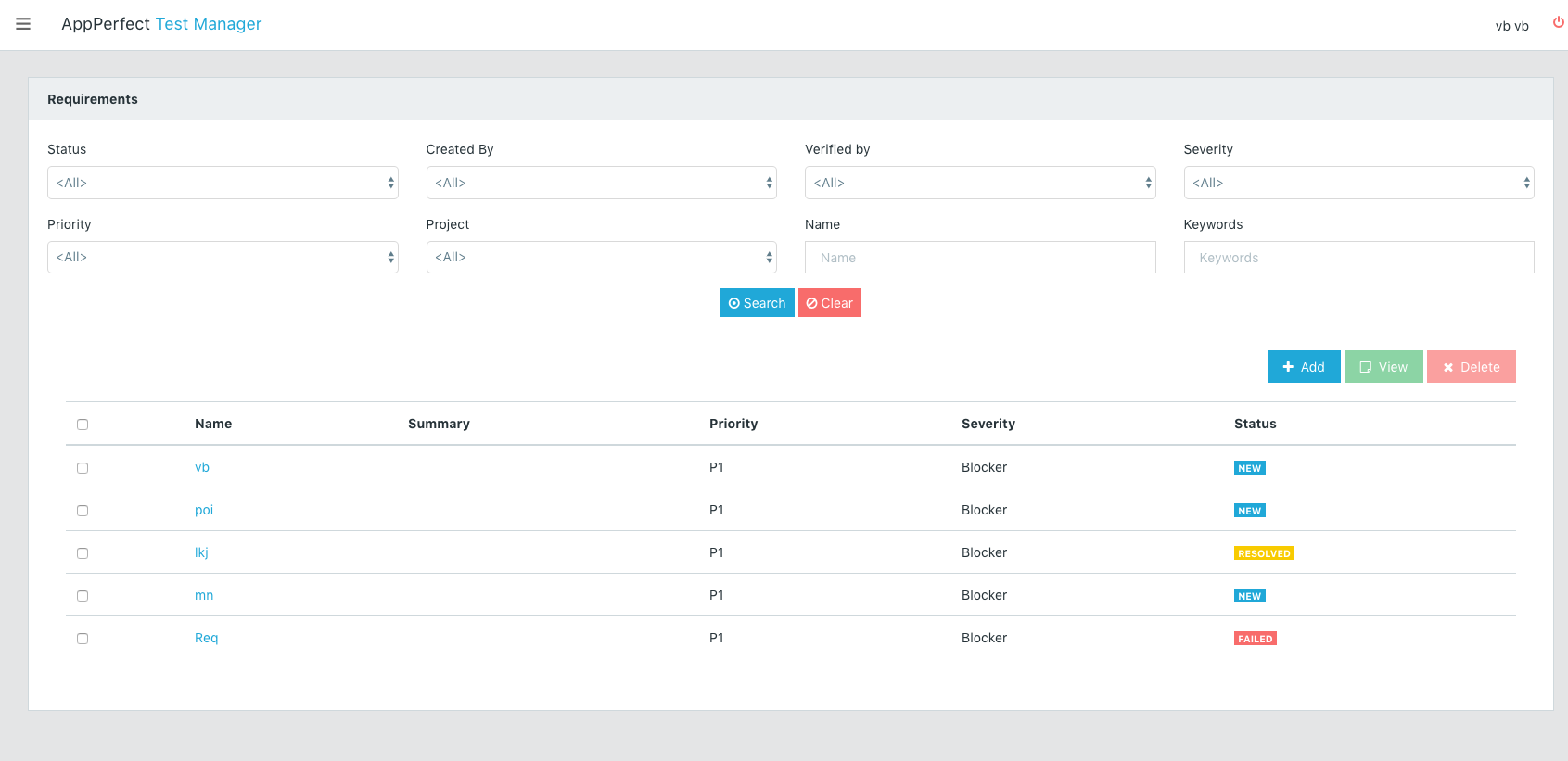
Task: Open the lkj requirement link
Action: pos(201,552)
